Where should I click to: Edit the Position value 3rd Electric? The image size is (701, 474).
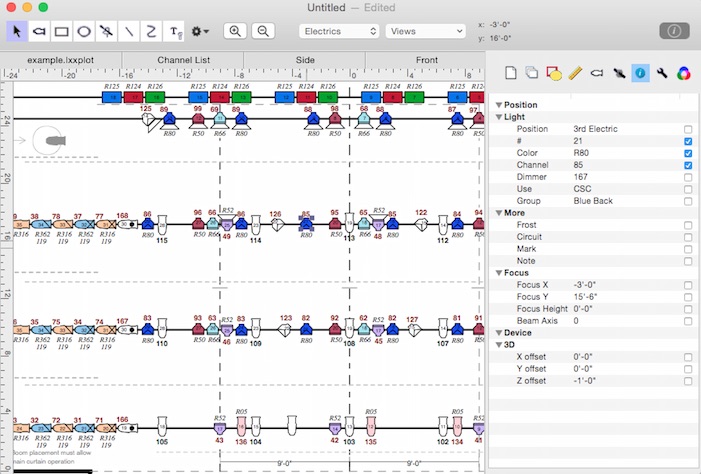(x=595, y=129)
